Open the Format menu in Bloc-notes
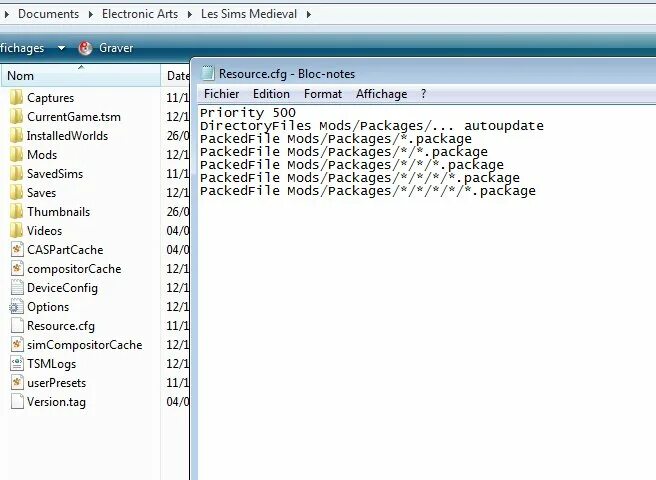Image resolution: width=656 pixels, height=480 pixels. click(x=323, y=94)
